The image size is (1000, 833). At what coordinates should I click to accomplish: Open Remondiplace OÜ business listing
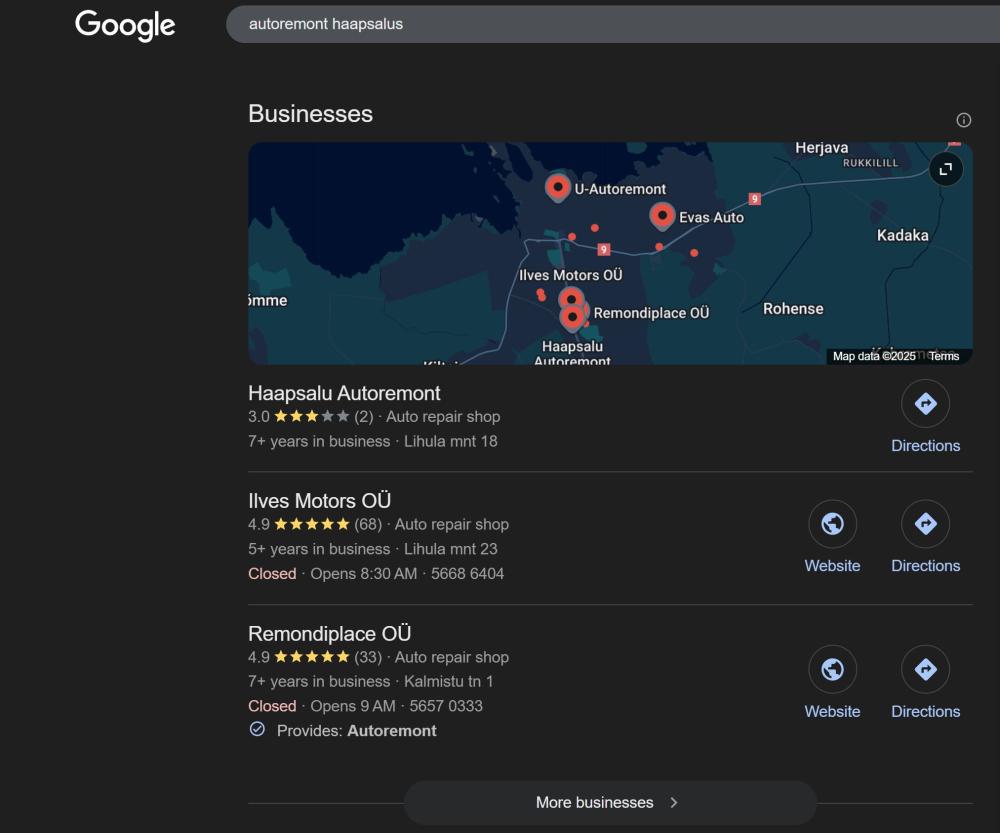pos(329,633)
